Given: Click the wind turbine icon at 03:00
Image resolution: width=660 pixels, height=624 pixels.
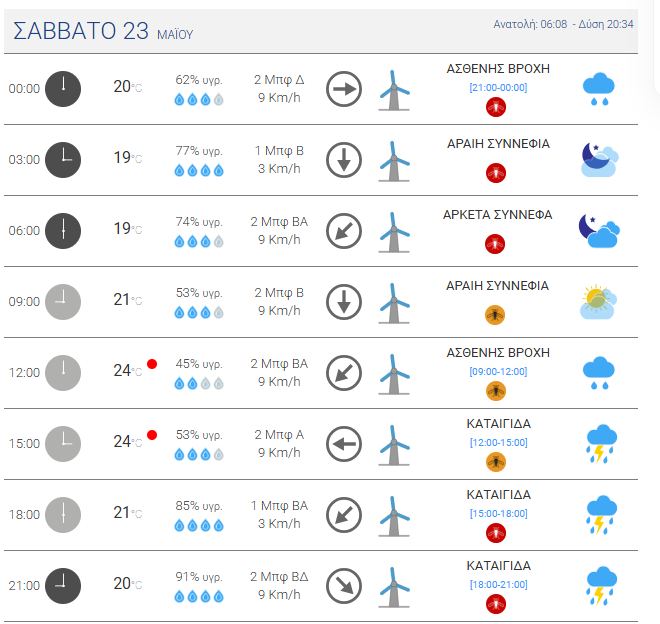Looking at the screenshot, I should click(394, 161).
